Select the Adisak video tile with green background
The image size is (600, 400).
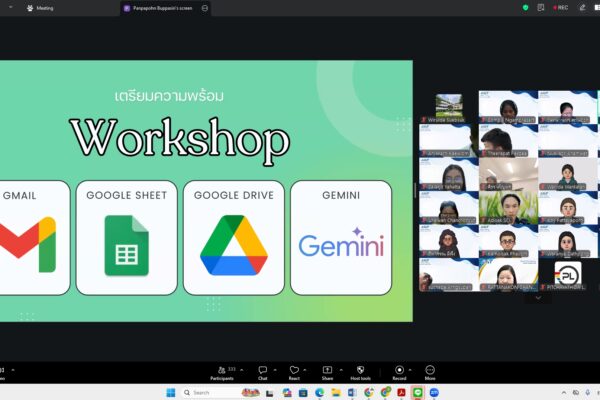click(508, 207)
